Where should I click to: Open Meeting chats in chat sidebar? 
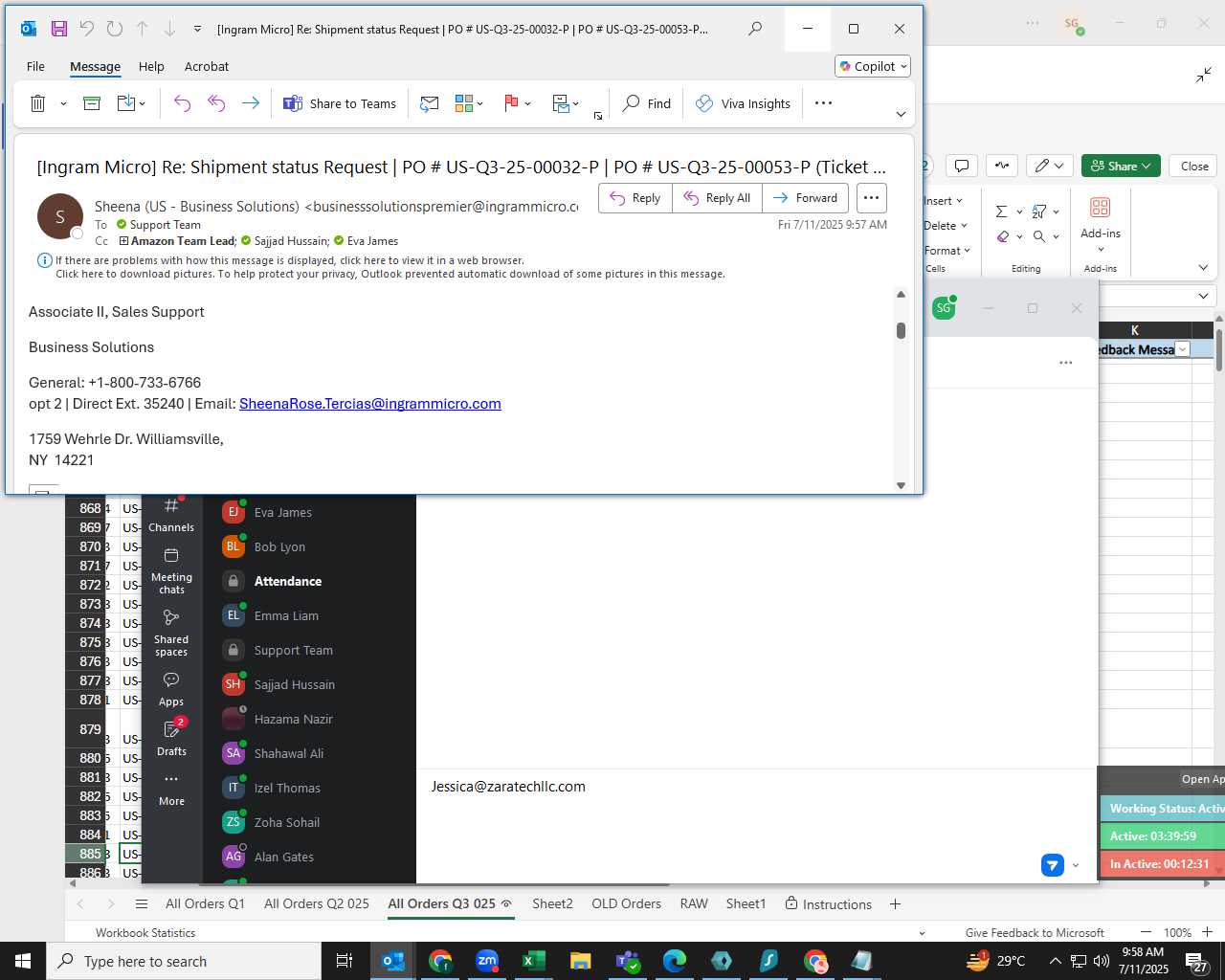click(x=171, y=571)
